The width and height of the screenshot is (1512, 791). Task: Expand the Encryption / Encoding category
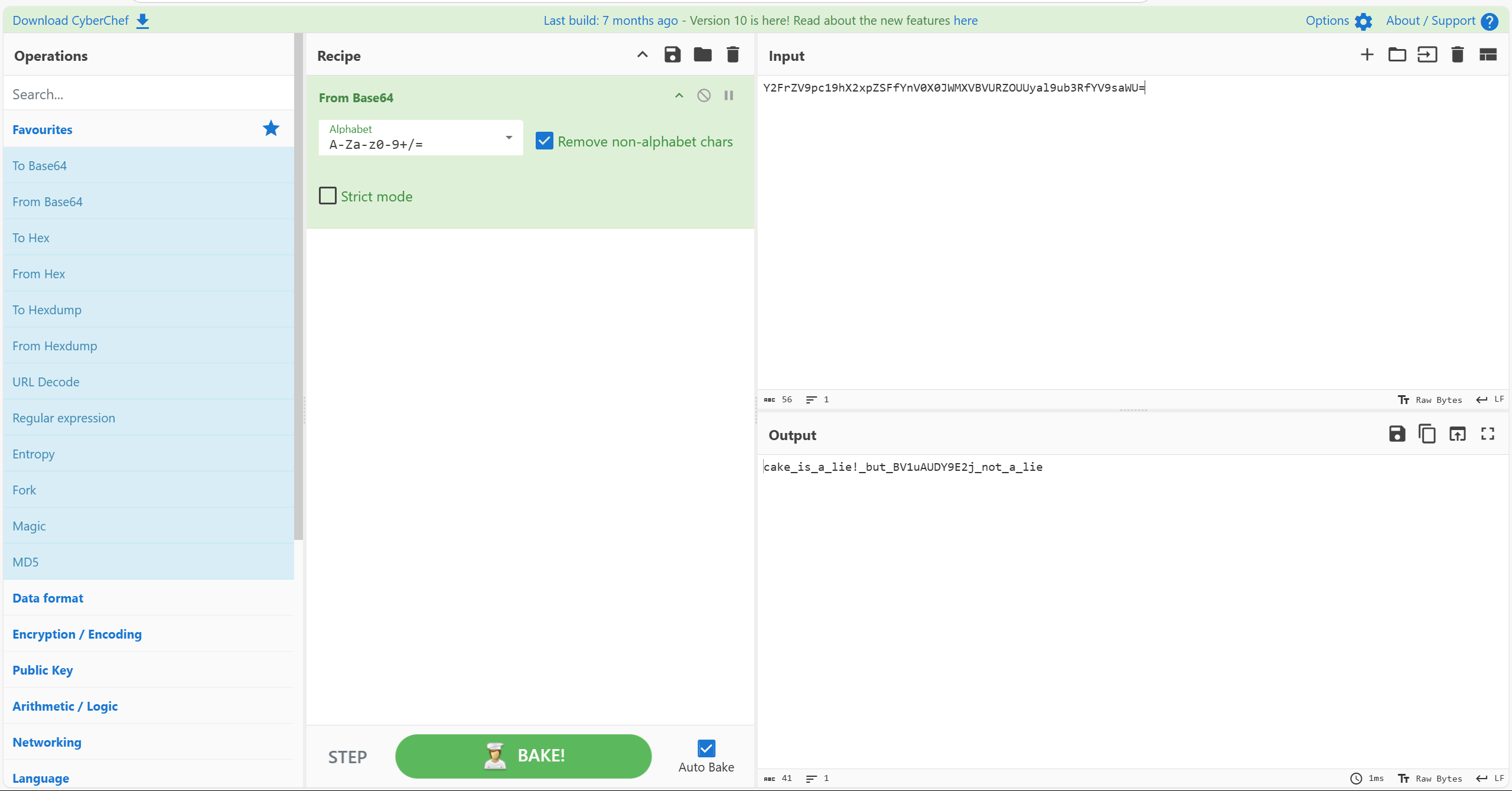pos(149,634)
